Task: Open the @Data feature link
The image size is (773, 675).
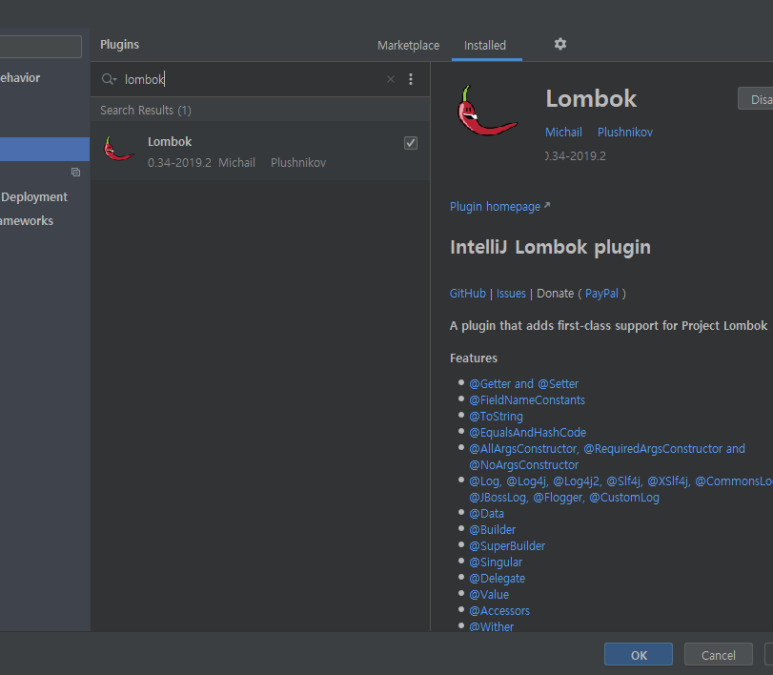Action: click(487, 513)
